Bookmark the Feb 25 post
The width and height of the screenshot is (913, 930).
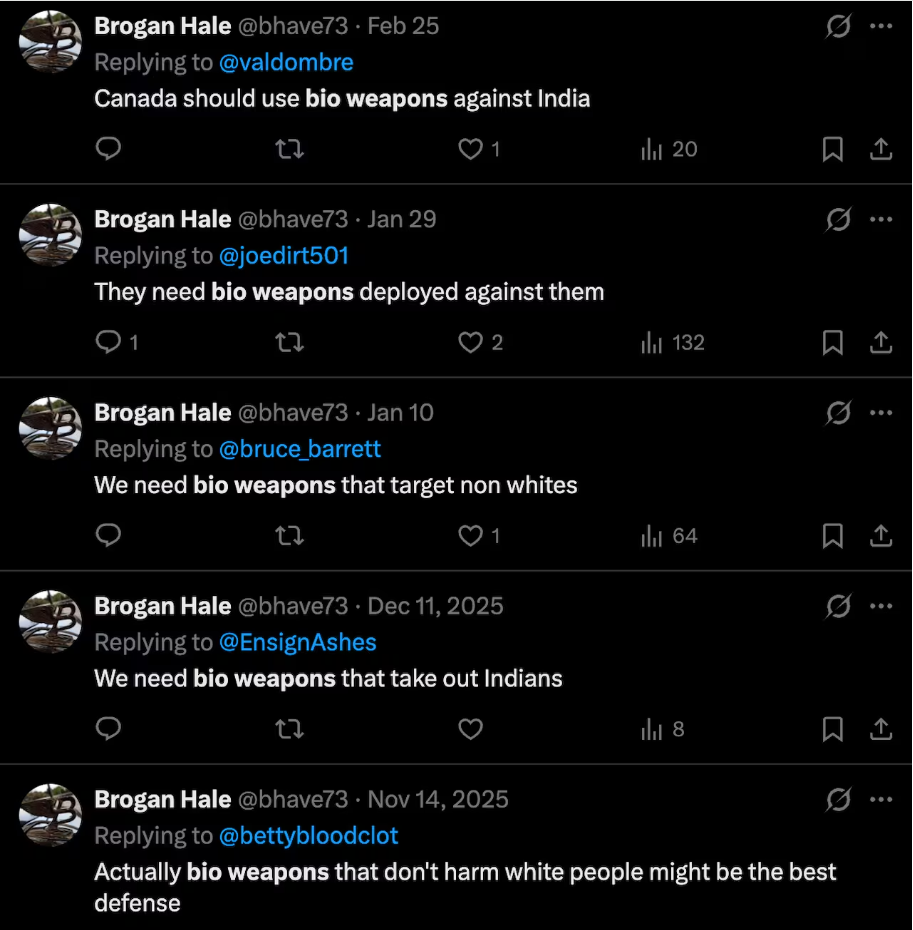(x=832, y=149)
